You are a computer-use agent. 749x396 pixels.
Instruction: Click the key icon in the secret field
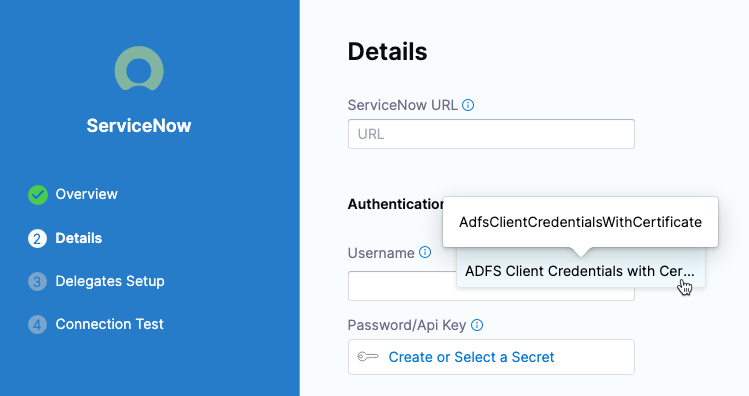click(x=368, y=357)
